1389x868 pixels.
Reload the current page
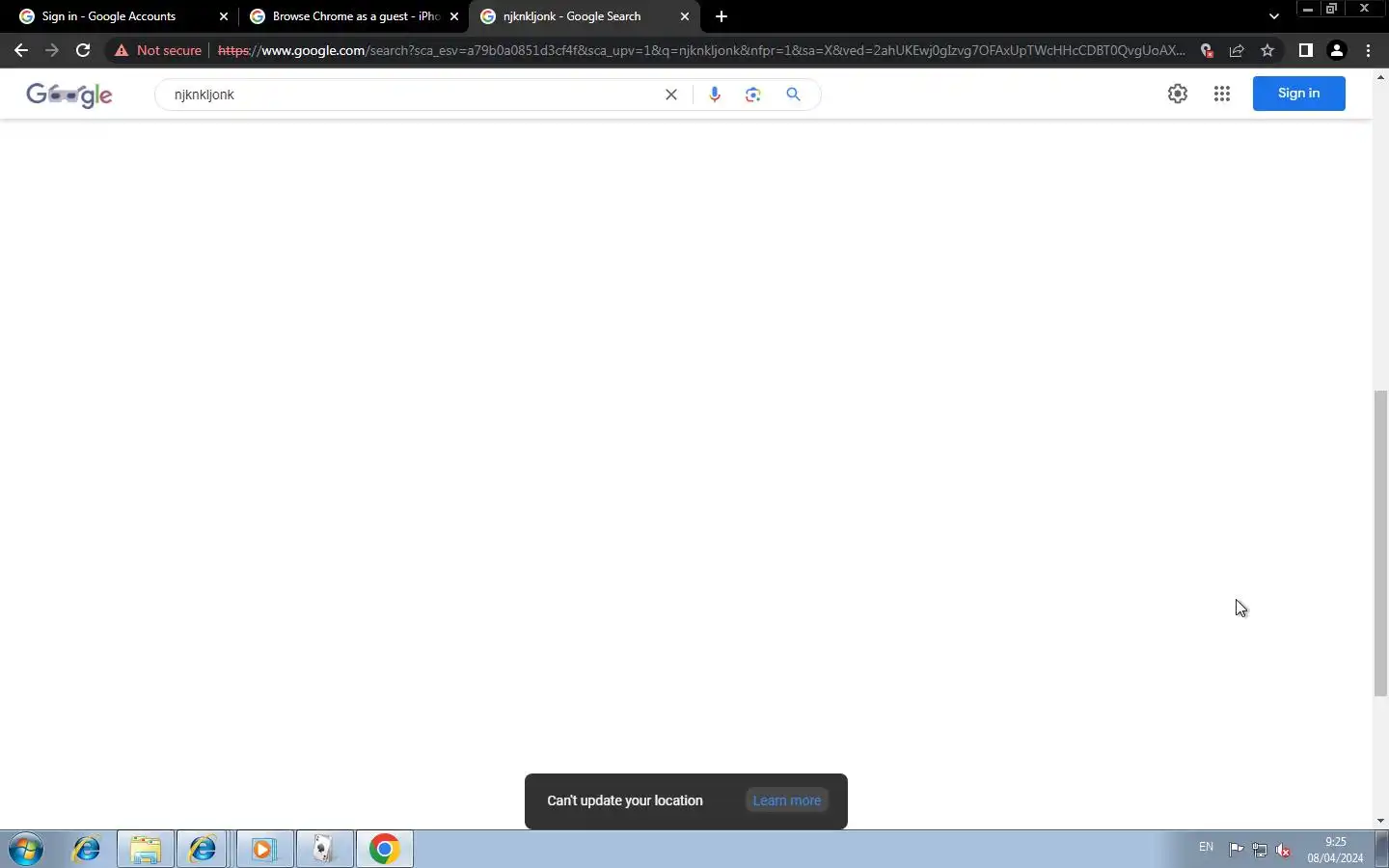[x=83, y=50]
